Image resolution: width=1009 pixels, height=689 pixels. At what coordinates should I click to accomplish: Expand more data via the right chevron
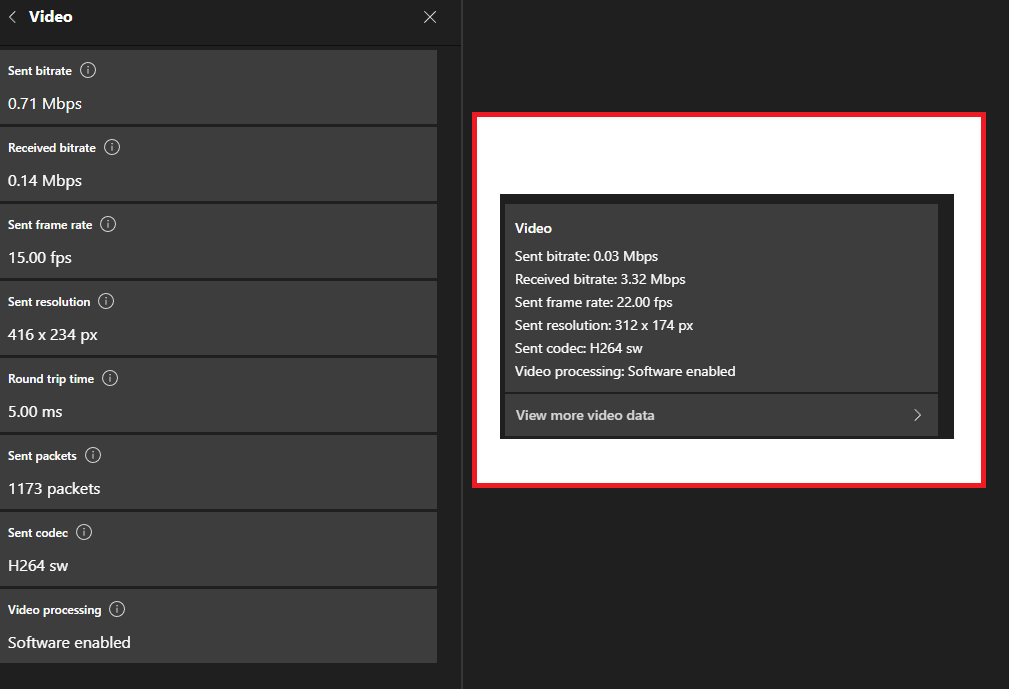pos(917,414)
